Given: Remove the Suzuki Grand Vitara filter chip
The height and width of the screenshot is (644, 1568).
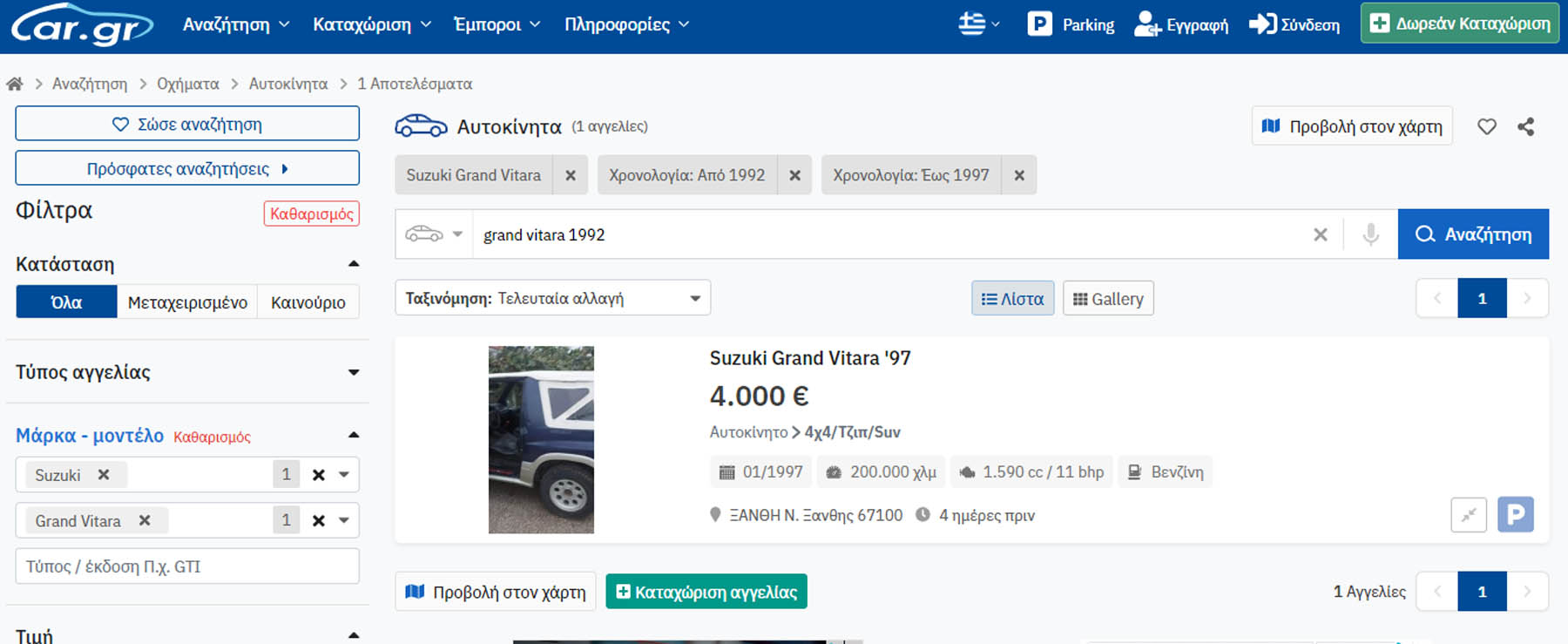Looking at the screenshot, I should tap(570, 175).
